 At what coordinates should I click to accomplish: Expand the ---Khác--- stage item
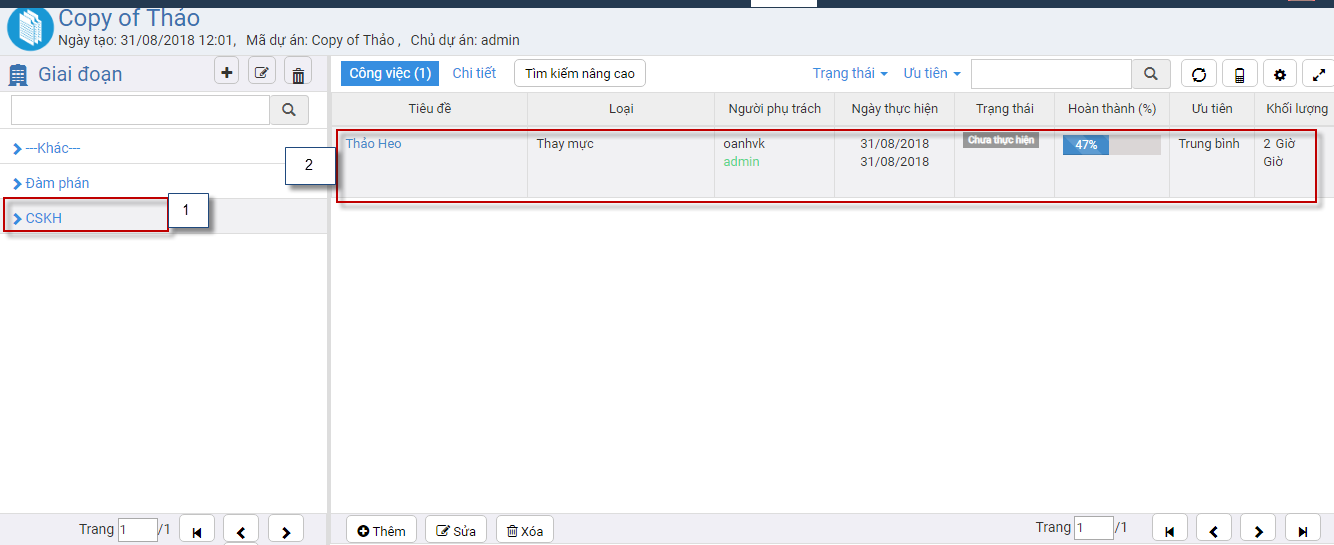[x=53, y=148]
